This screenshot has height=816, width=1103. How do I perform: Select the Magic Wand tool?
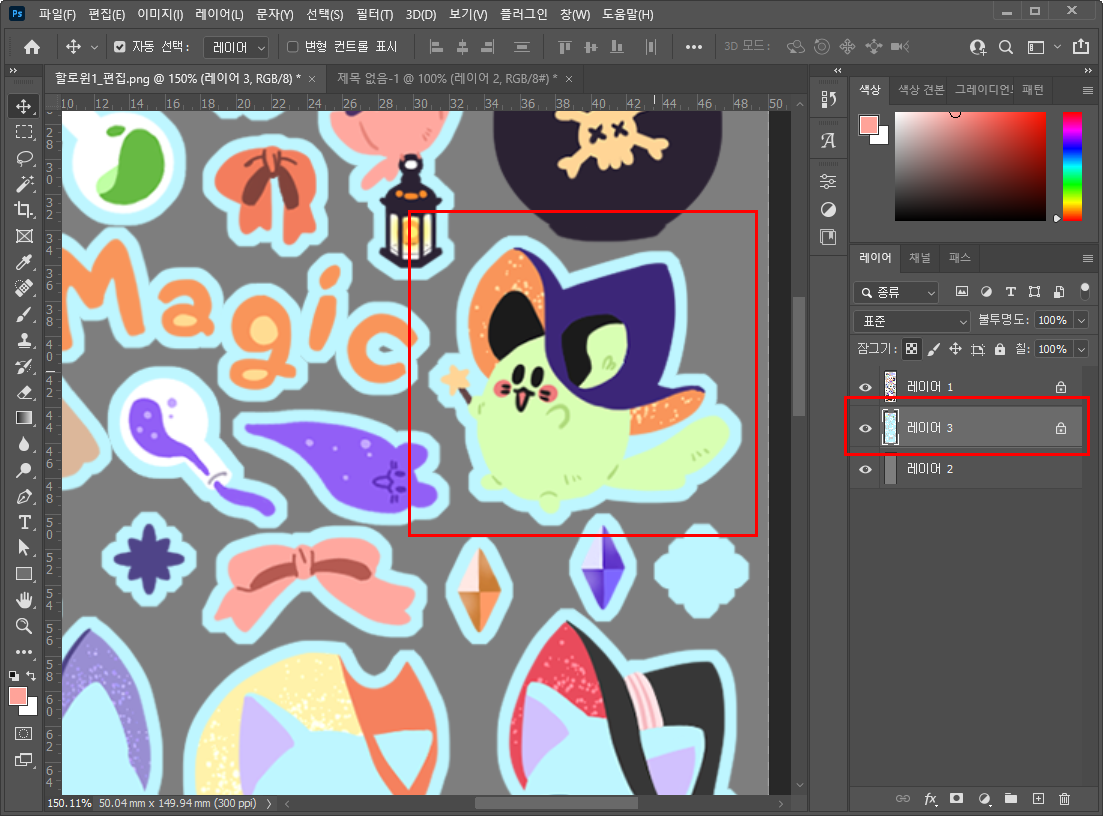[24, 184]
